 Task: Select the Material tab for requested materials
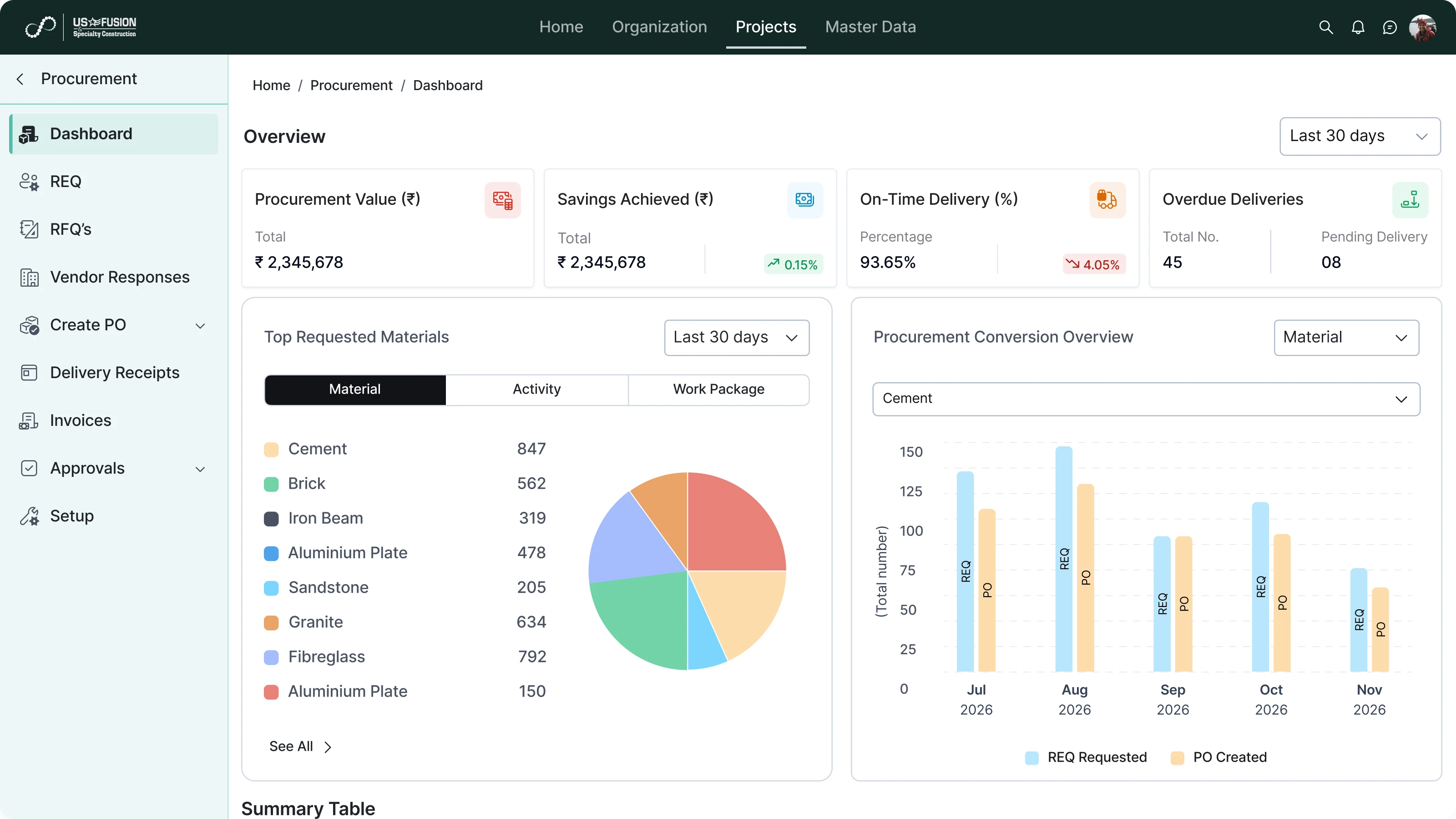354,389
